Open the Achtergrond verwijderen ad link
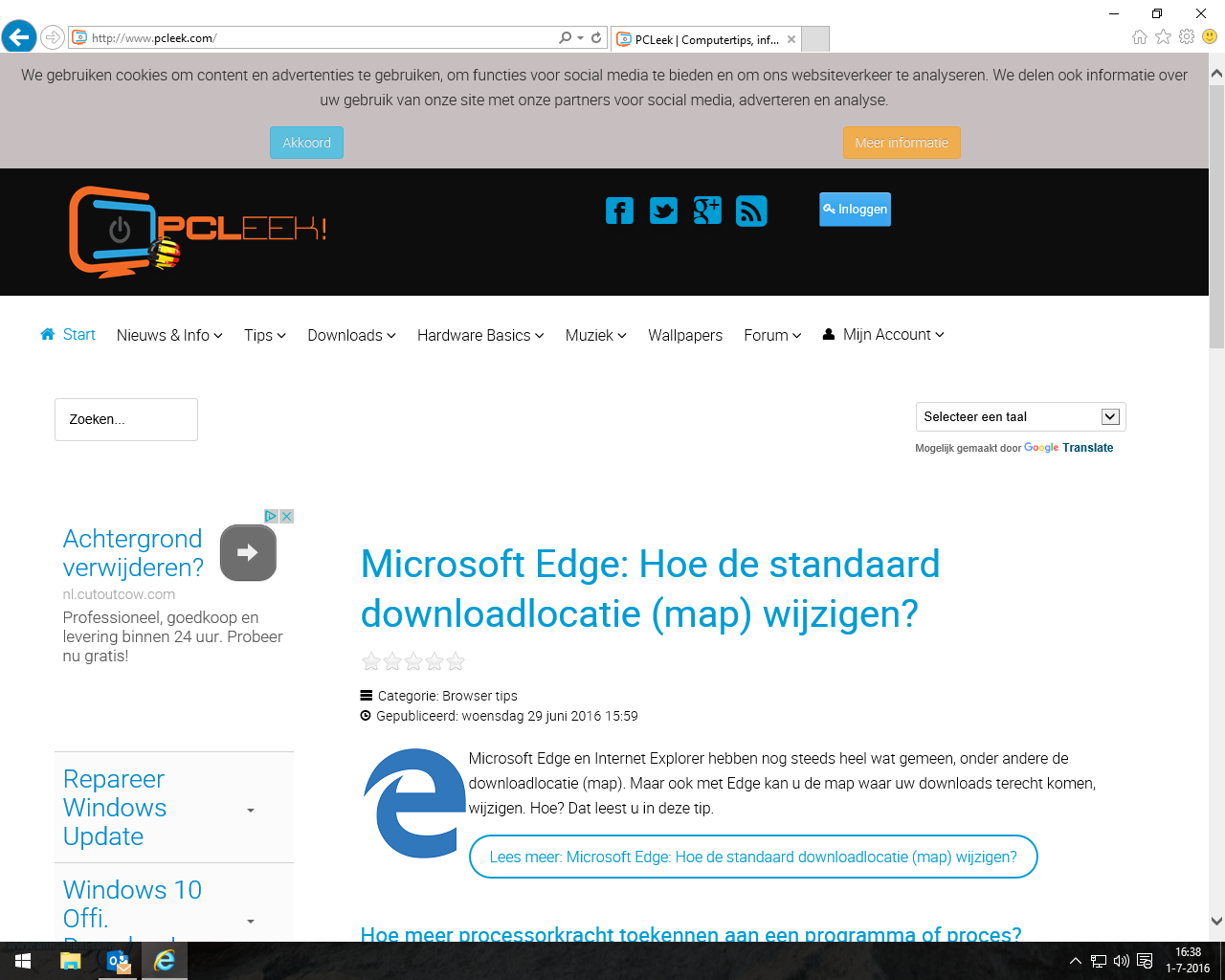Image resolution: width=1225 pixels, height=980 pixels. click(133, 553)
